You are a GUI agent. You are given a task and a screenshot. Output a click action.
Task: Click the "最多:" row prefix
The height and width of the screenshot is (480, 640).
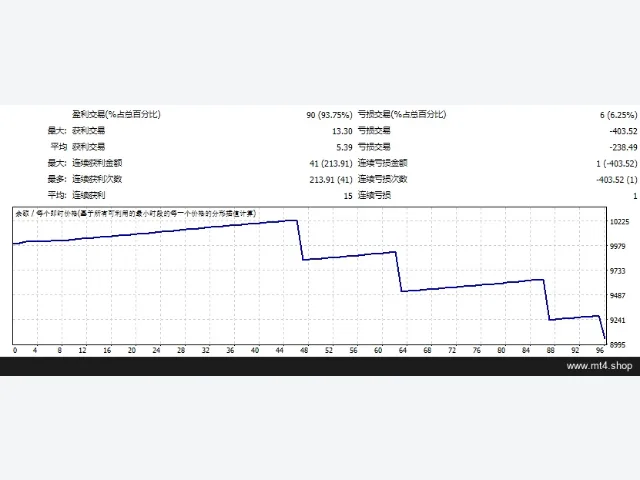57,179
